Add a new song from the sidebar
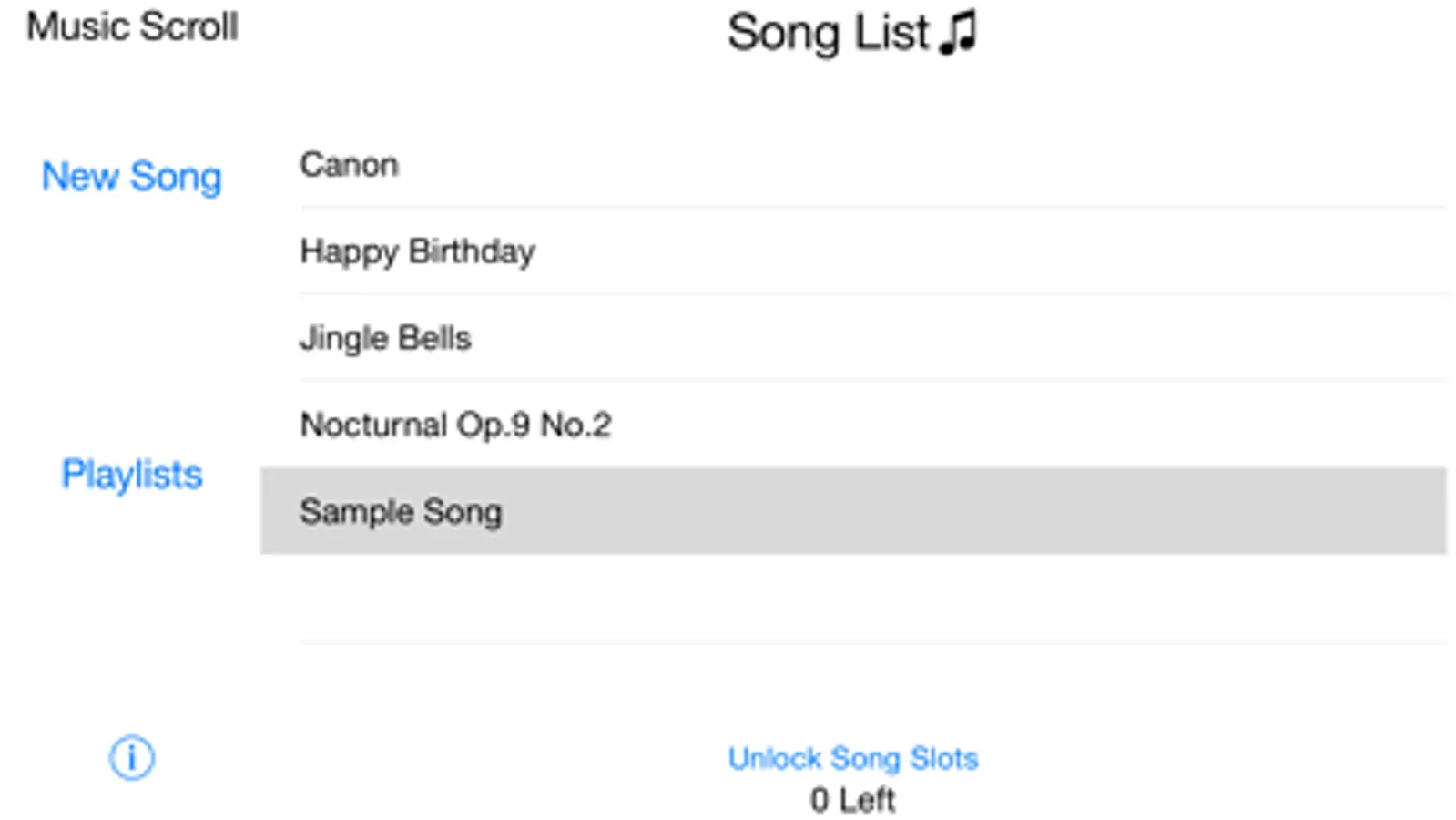The height and width of the screenshot is (820, 1456). (132, 176)
